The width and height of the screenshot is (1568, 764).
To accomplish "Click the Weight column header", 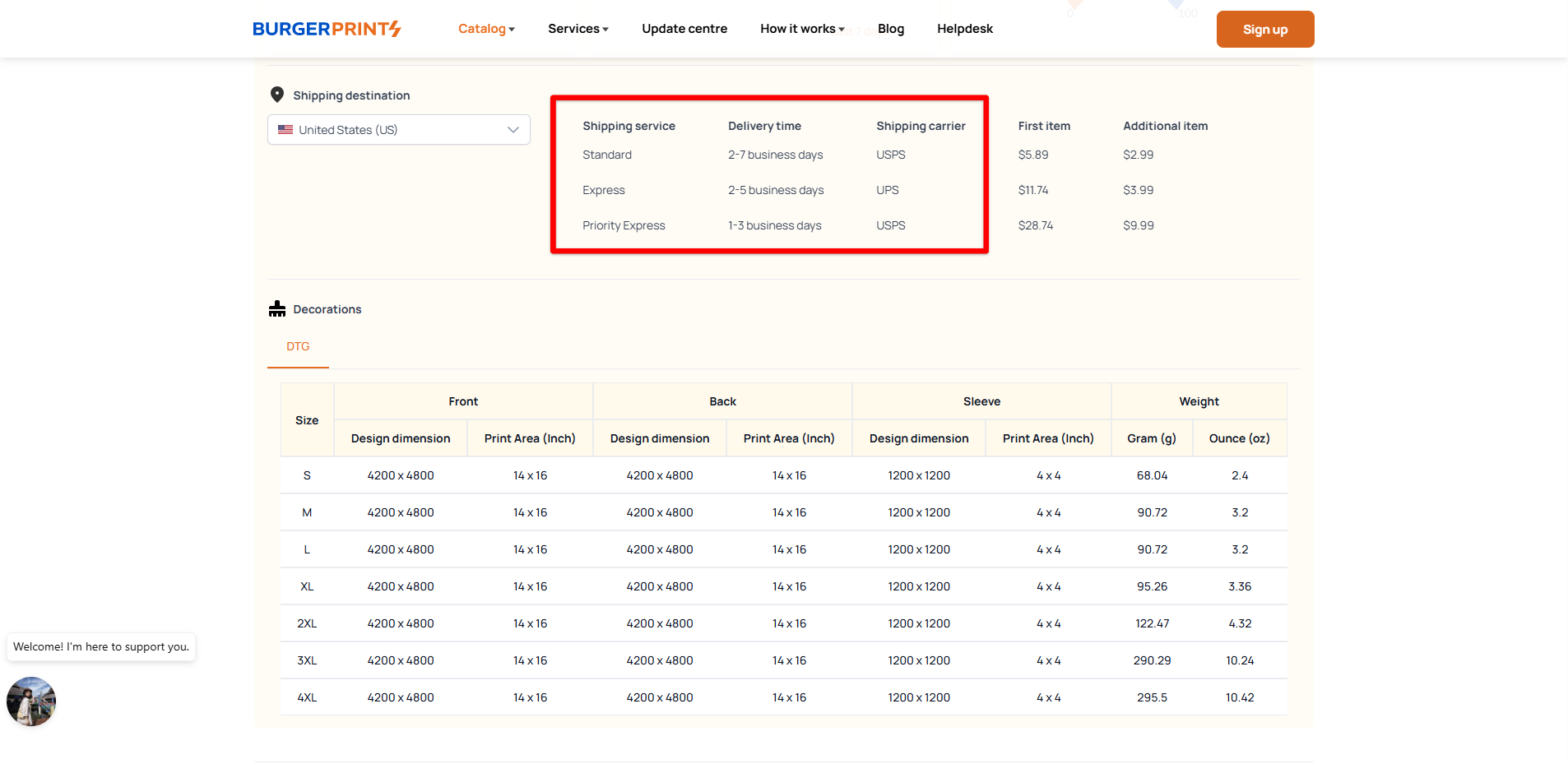I will point(1199,401).
